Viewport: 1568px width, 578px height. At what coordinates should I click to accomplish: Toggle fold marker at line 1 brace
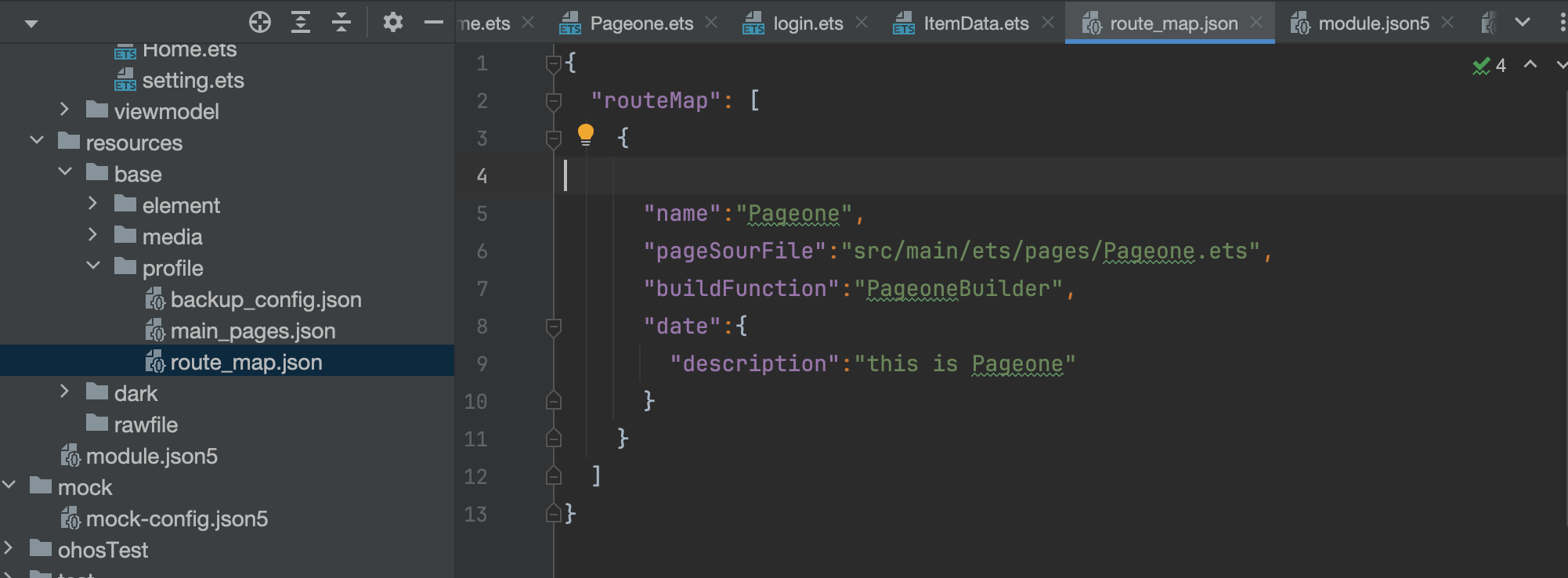(x=554, y=63)
